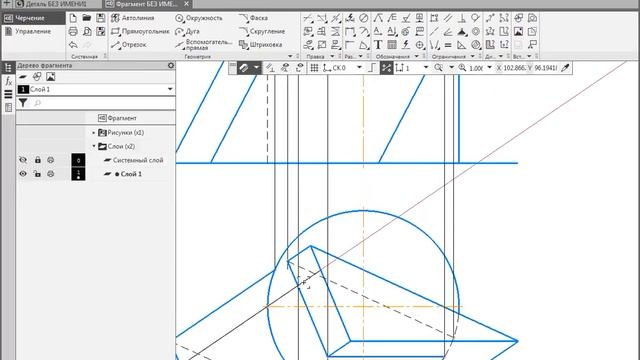Select the Окружность circle tool
The width and height of the screenshot is (640, 360).
point(199,18)
